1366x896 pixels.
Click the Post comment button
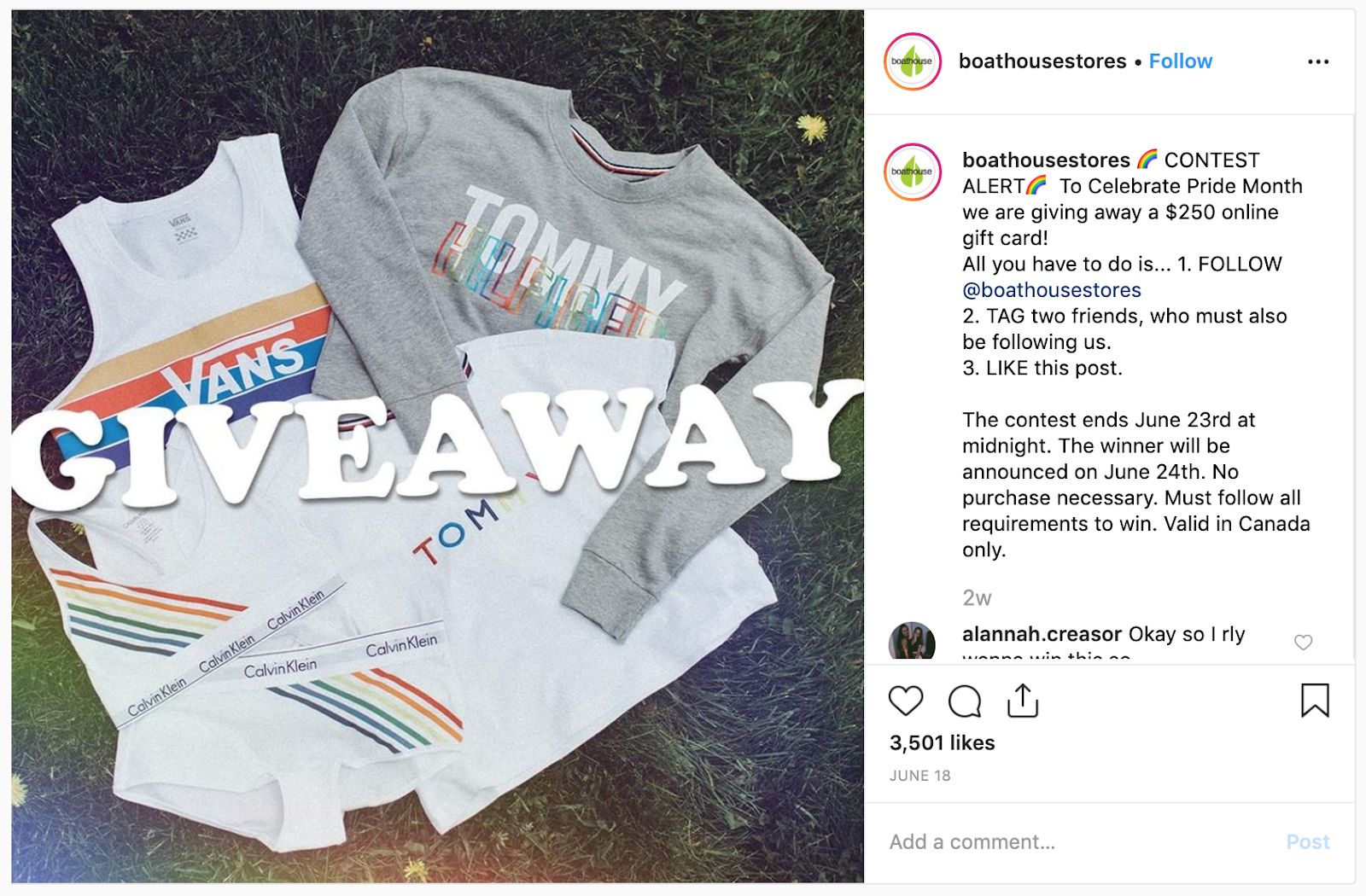point(1308,842)
